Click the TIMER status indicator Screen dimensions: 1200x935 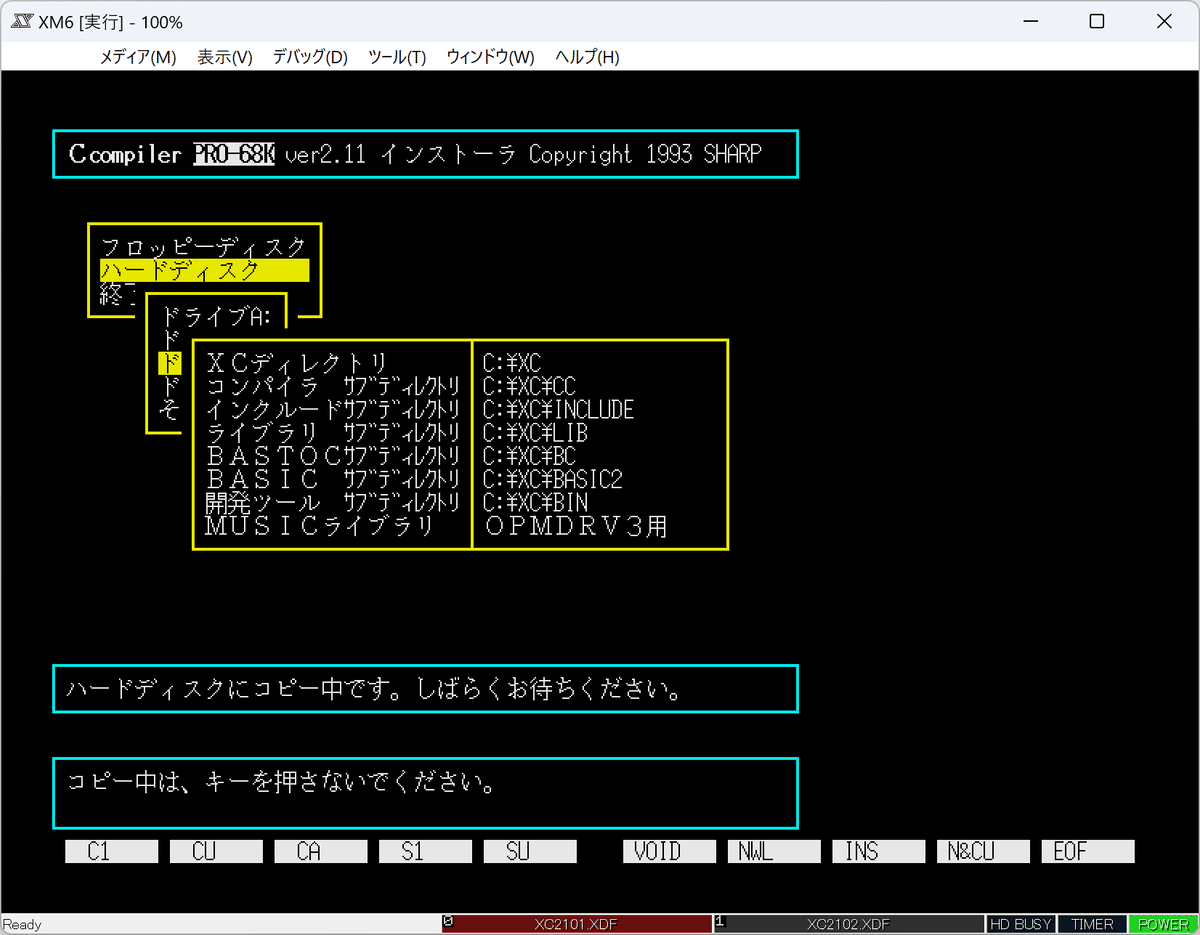point(1092,924)
